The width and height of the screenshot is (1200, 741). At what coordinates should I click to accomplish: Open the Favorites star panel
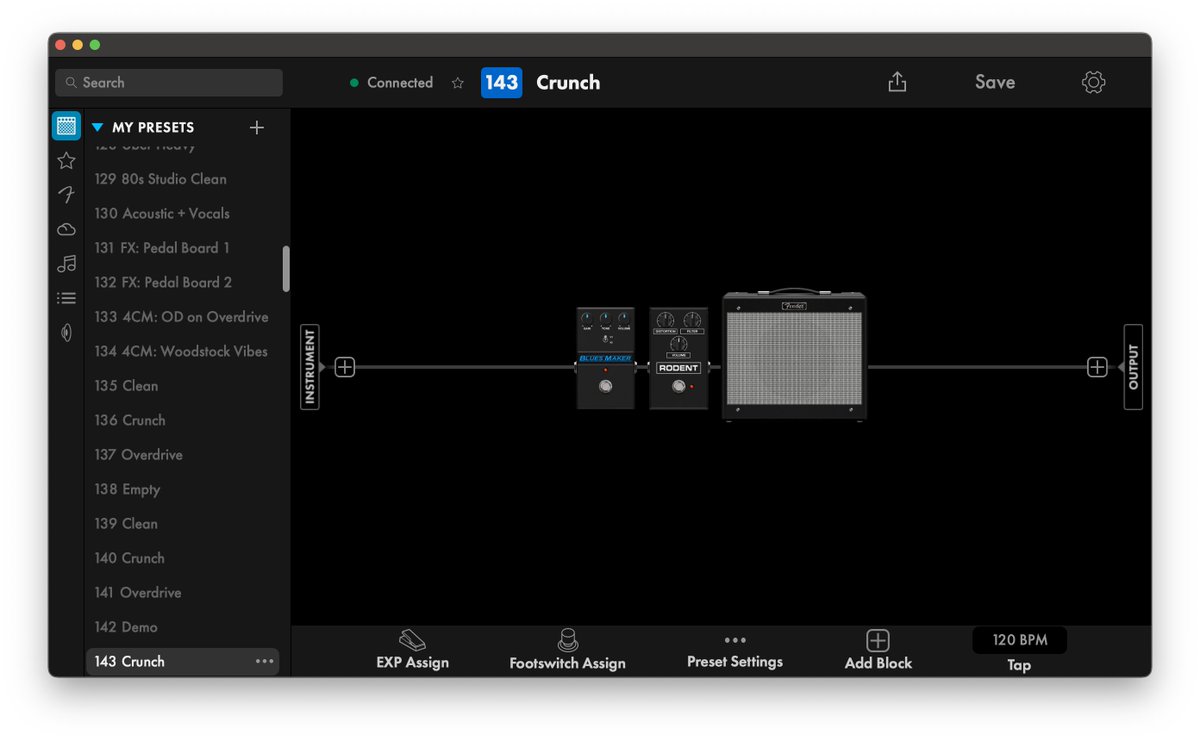66,160
